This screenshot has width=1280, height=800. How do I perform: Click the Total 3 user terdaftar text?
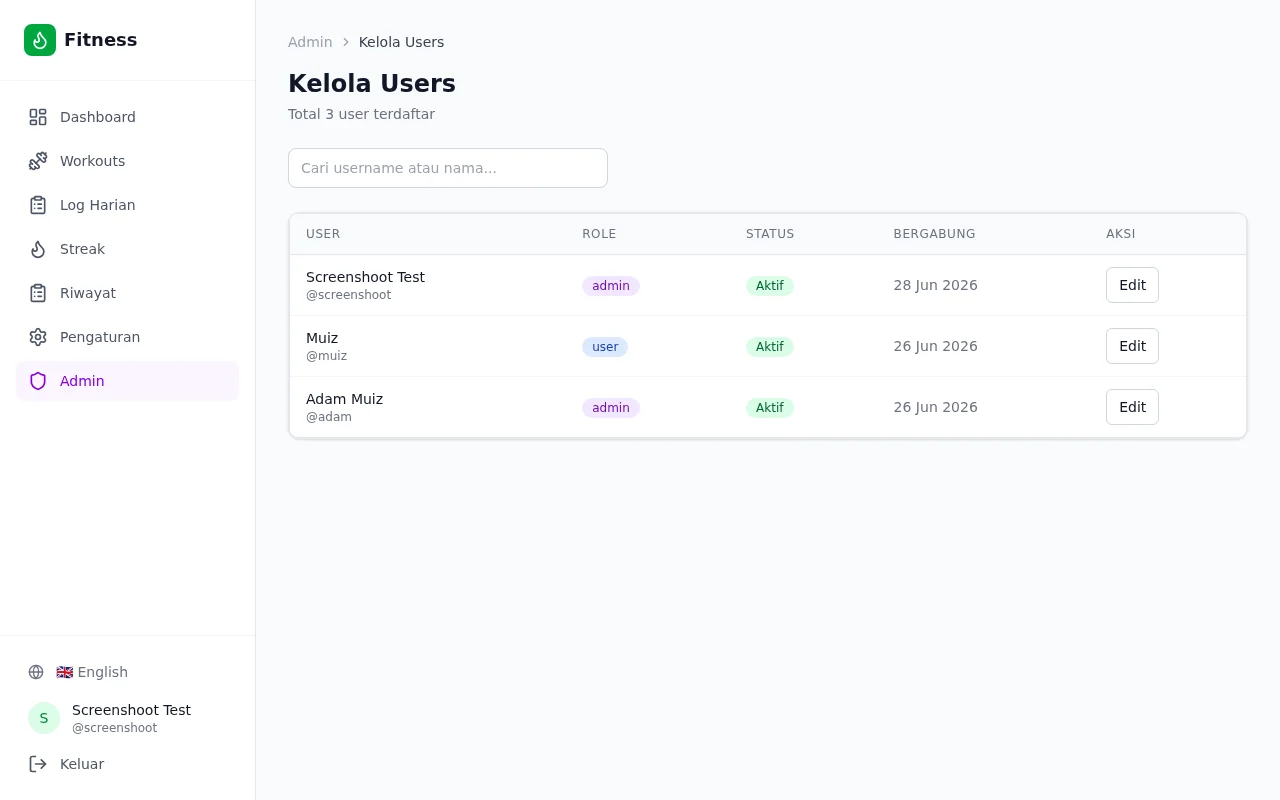coord(361,114)
